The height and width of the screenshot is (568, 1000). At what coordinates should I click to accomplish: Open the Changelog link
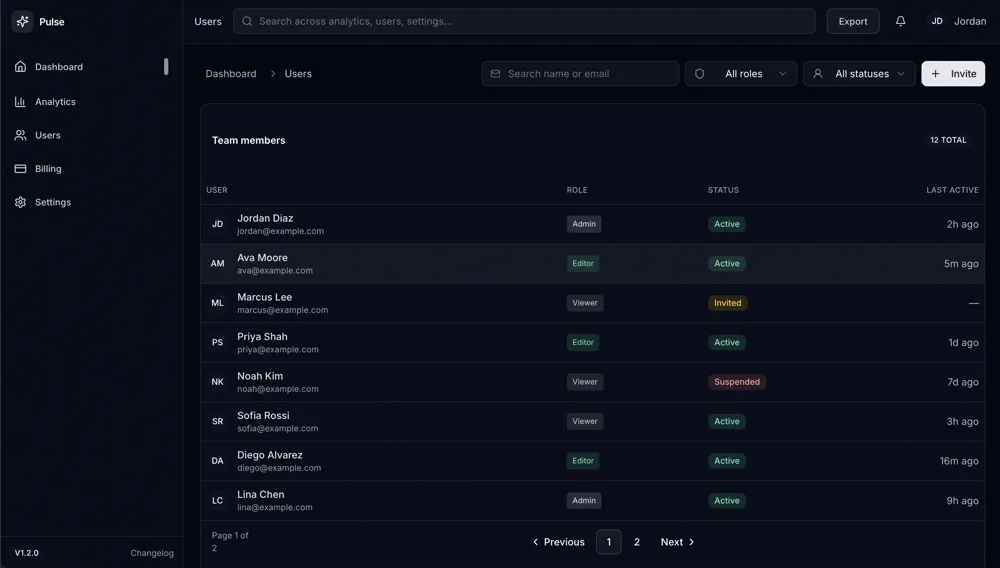click(x=152, y=553)
